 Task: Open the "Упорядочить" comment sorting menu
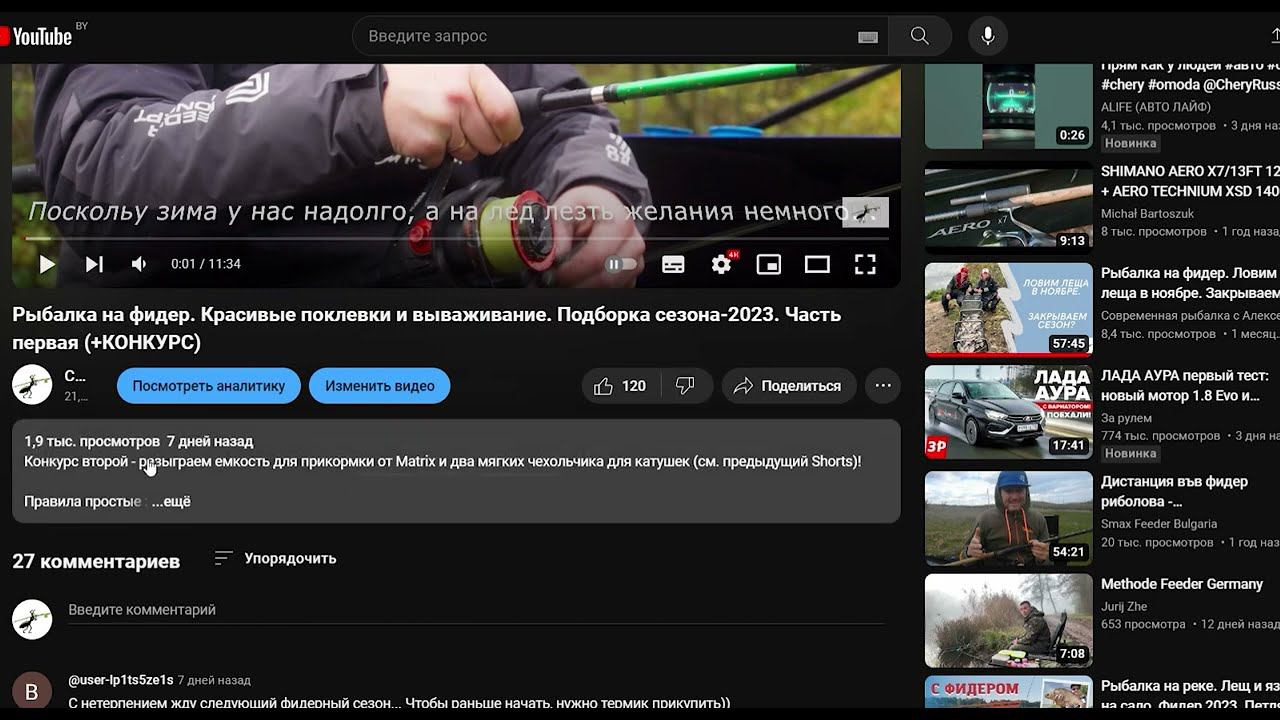[x=275, y=558]
